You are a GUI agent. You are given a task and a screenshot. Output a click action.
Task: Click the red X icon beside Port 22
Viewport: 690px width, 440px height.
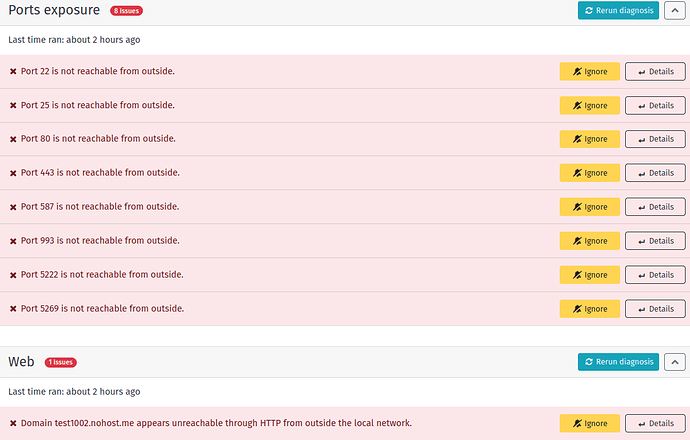click(13, 71)
